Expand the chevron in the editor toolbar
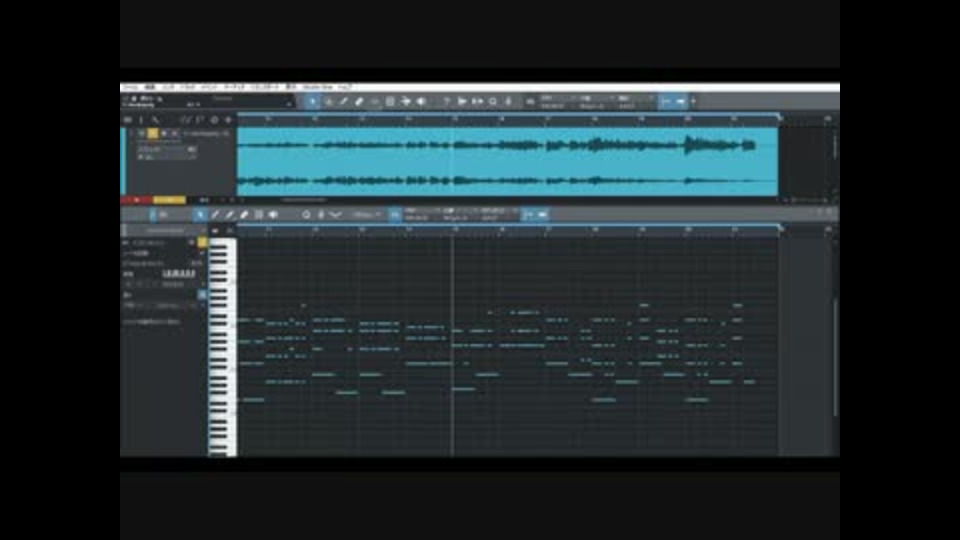 [336, 215]
